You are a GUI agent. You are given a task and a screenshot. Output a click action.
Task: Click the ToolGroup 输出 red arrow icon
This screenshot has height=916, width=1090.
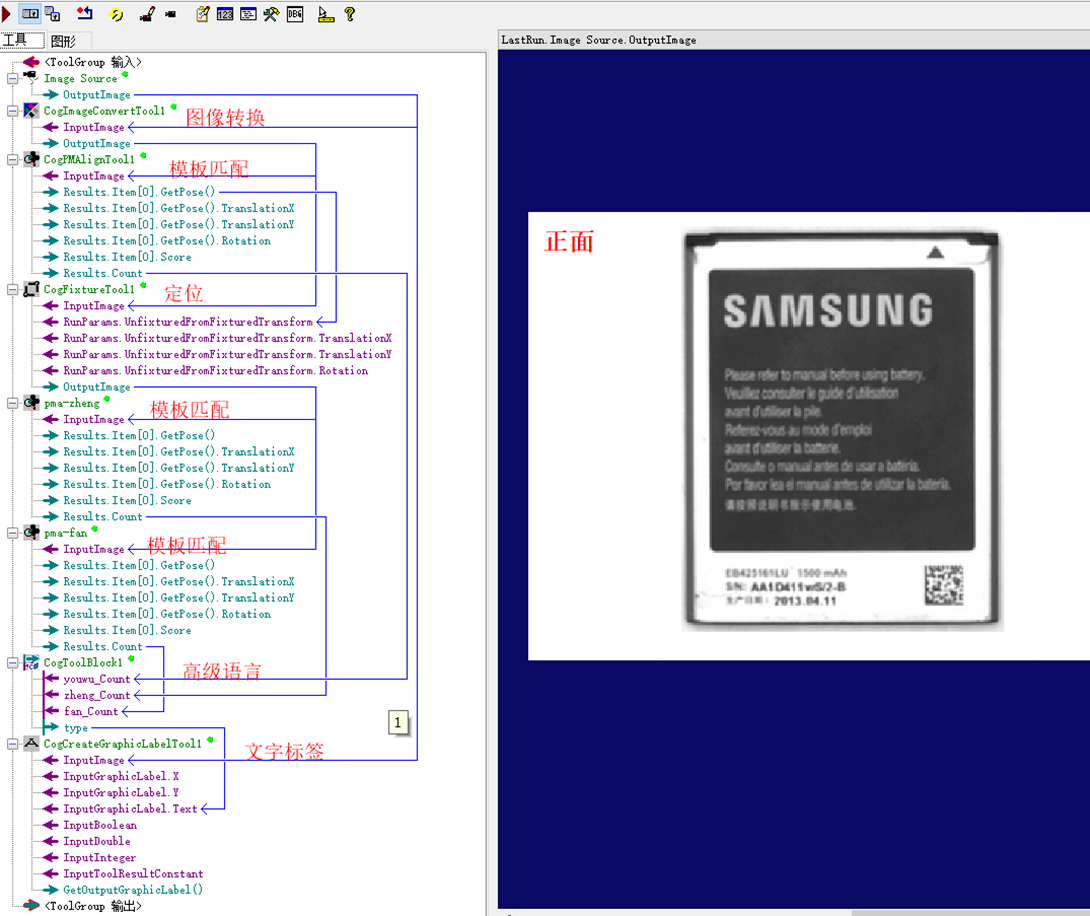tap(31, 906)
